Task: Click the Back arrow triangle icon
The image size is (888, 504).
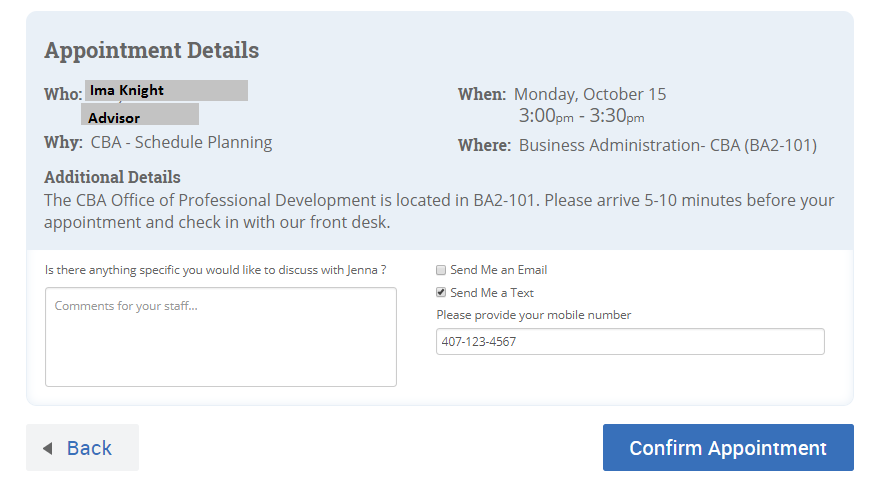Action: click(48, 449)
